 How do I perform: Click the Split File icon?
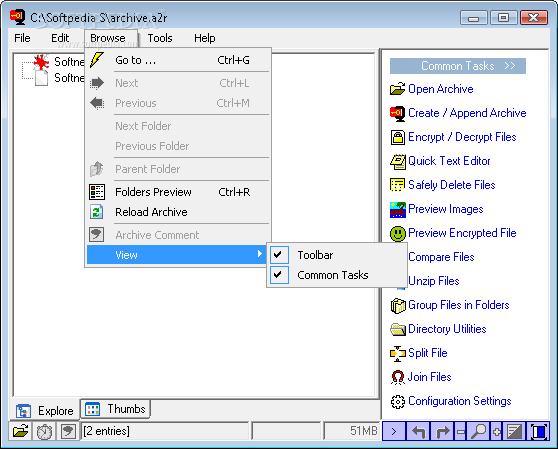point(398,354)
